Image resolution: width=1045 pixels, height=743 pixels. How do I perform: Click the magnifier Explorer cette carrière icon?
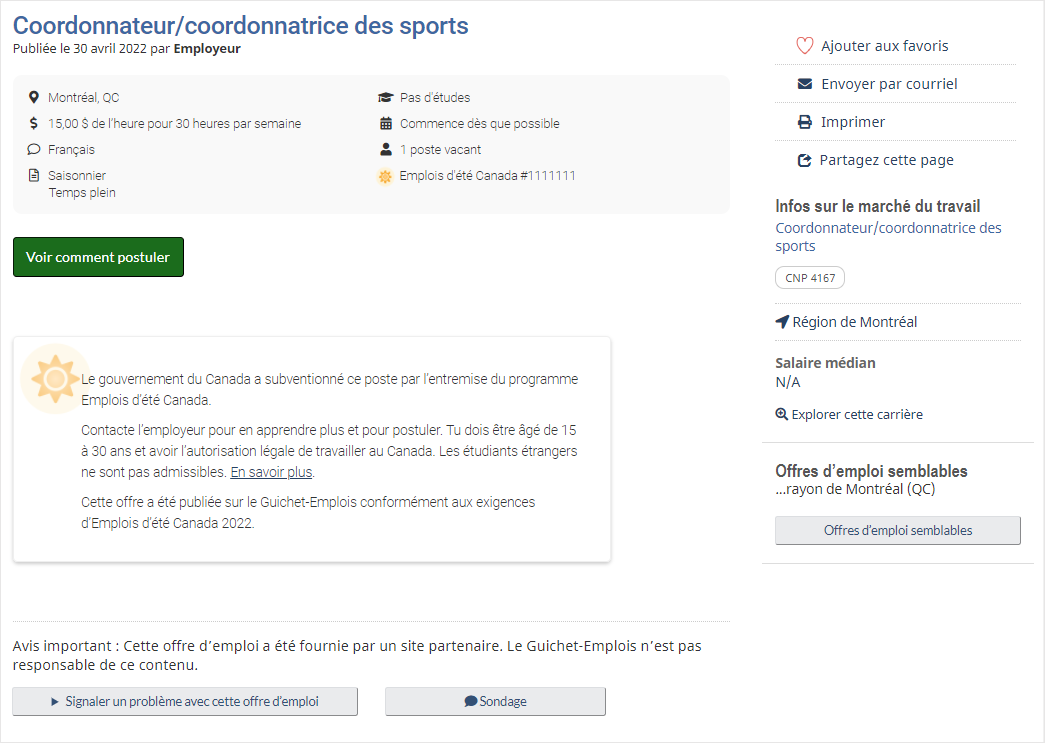[782, 414]
